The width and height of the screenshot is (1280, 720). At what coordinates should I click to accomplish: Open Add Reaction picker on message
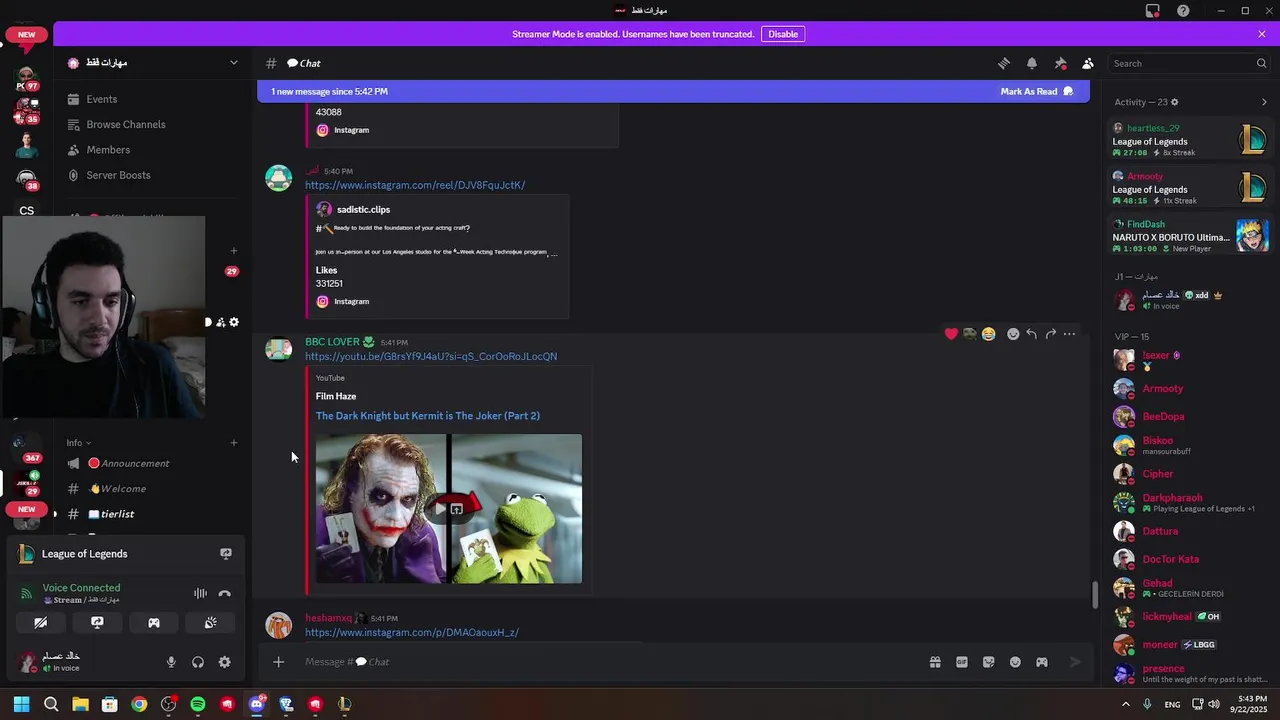pyautogui.click(x=1013, y=334)
